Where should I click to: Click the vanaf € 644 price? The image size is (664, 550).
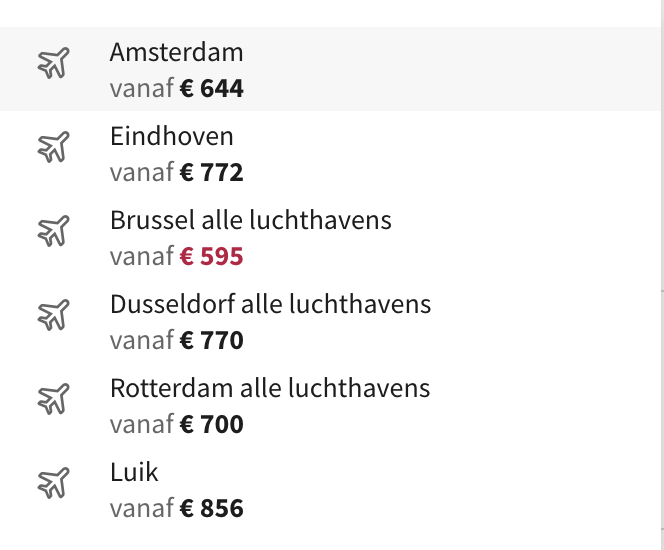177,88
